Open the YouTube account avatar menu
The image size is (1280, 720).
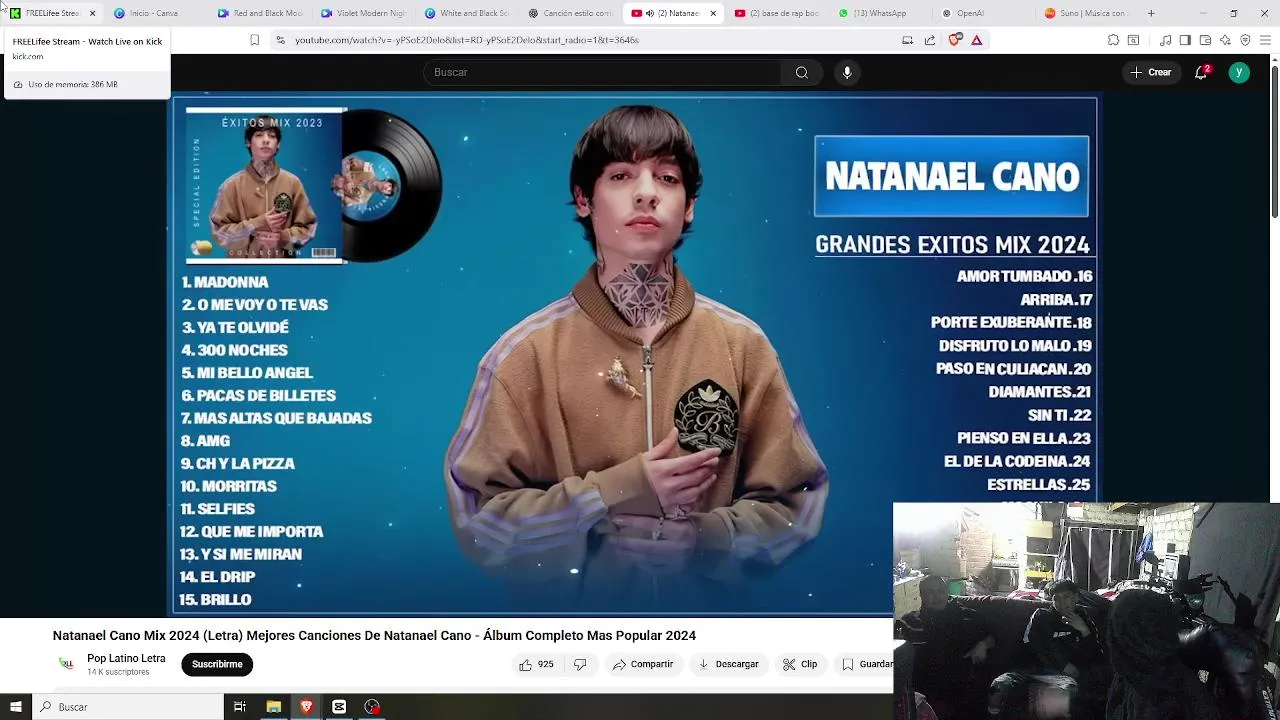(x=1239, y=72)
